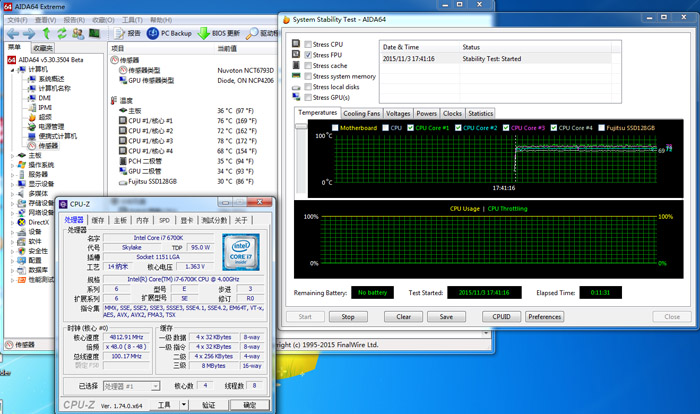
Task: Click the back navigation arrow in AIDA64 toolbar
Action: (x=12, y=32)
